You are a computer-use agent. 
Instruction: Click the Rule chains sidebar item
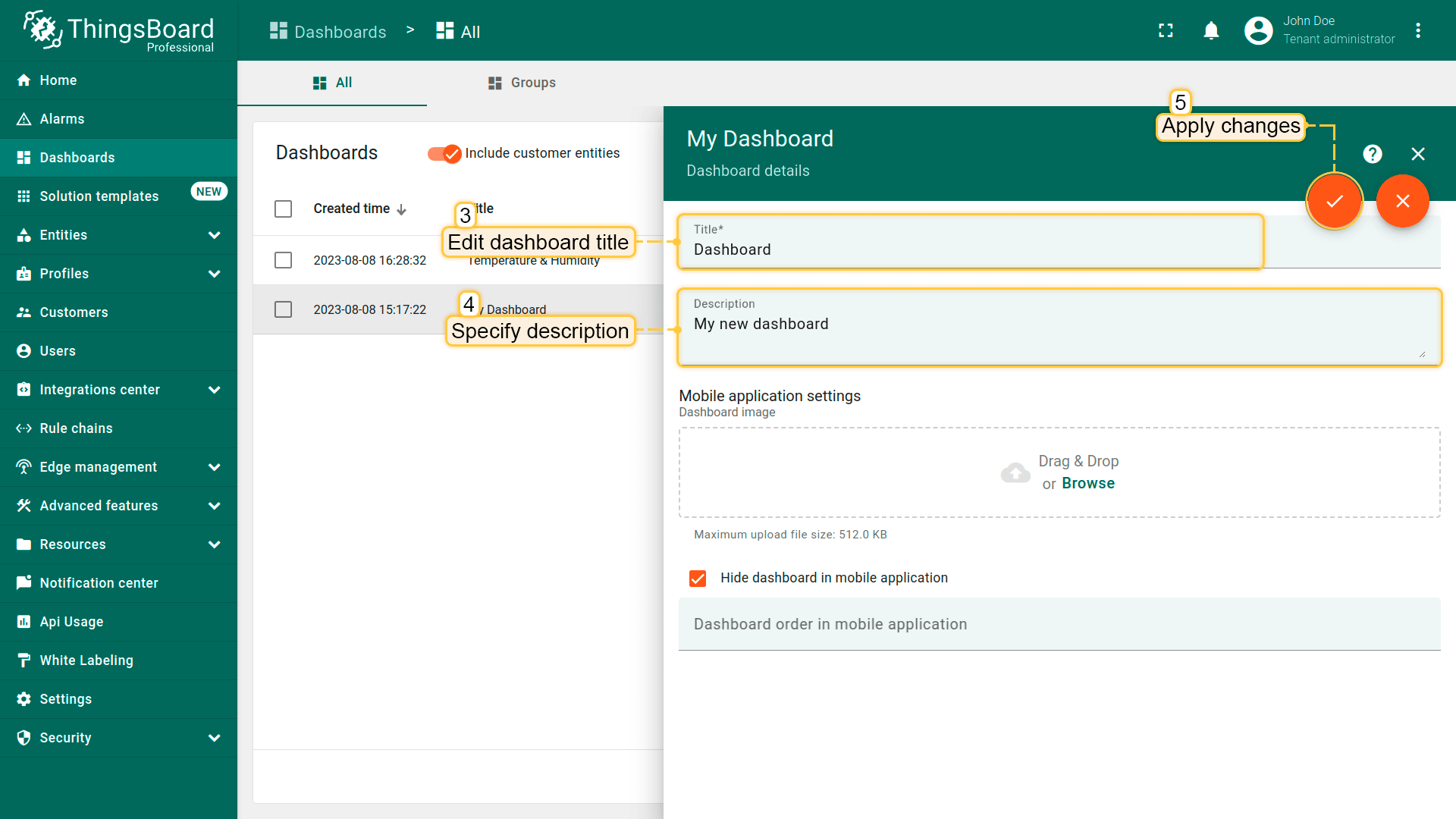pyautogui.click(x=76, y=428)
